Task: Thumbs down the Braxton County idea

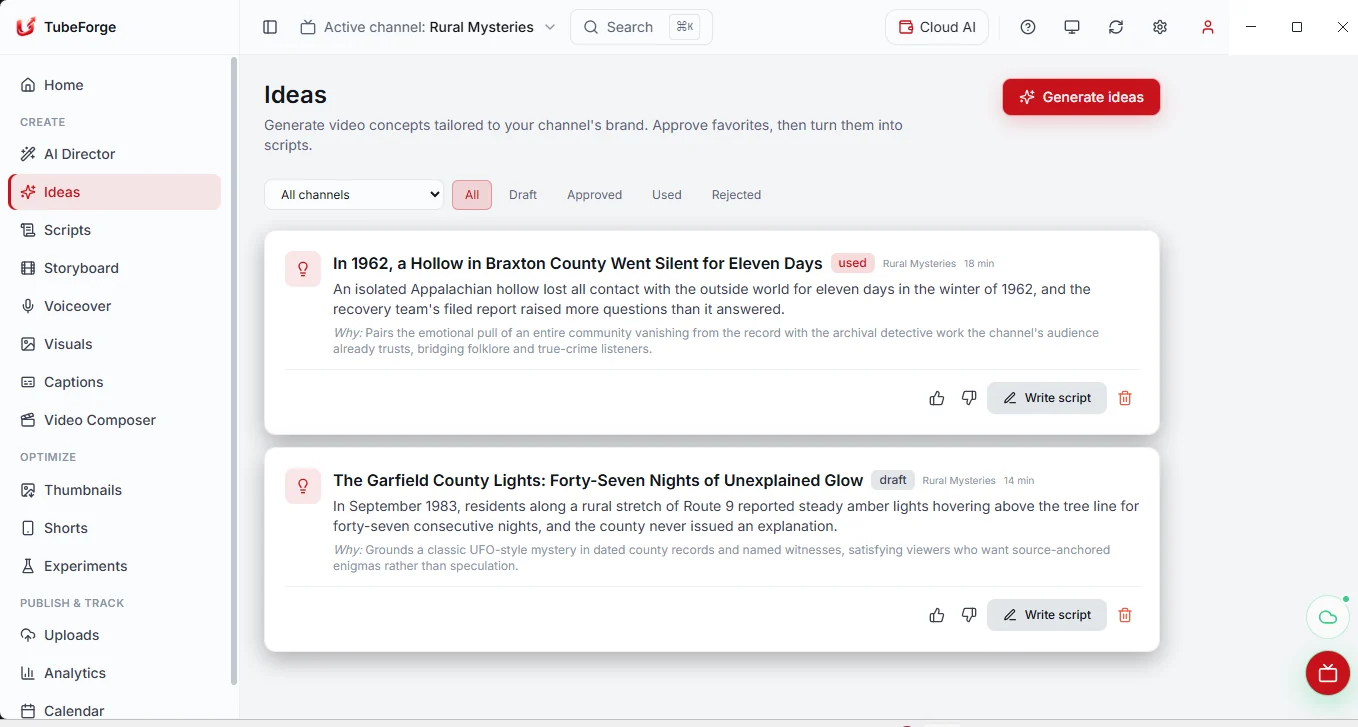Action: (969, 398)
